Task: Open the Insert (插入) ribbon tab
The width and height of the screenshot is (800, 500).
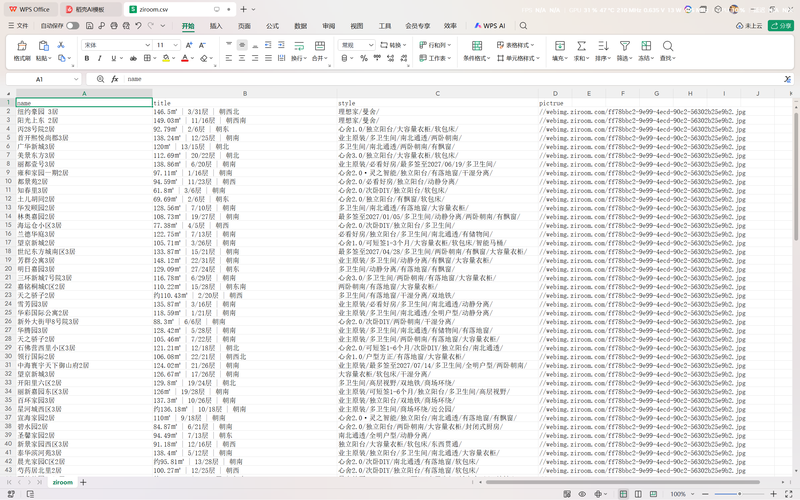Action: (x=216, y=26)
